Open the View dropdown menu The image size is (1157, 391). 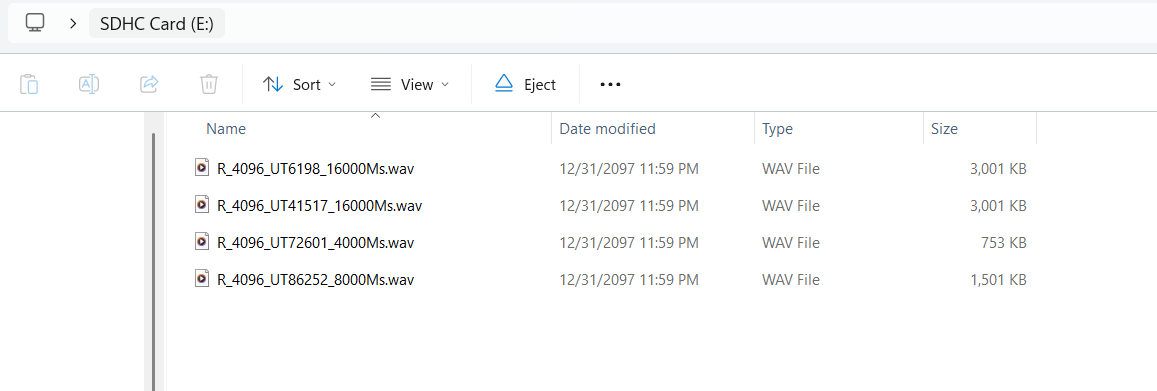(410, 84)
